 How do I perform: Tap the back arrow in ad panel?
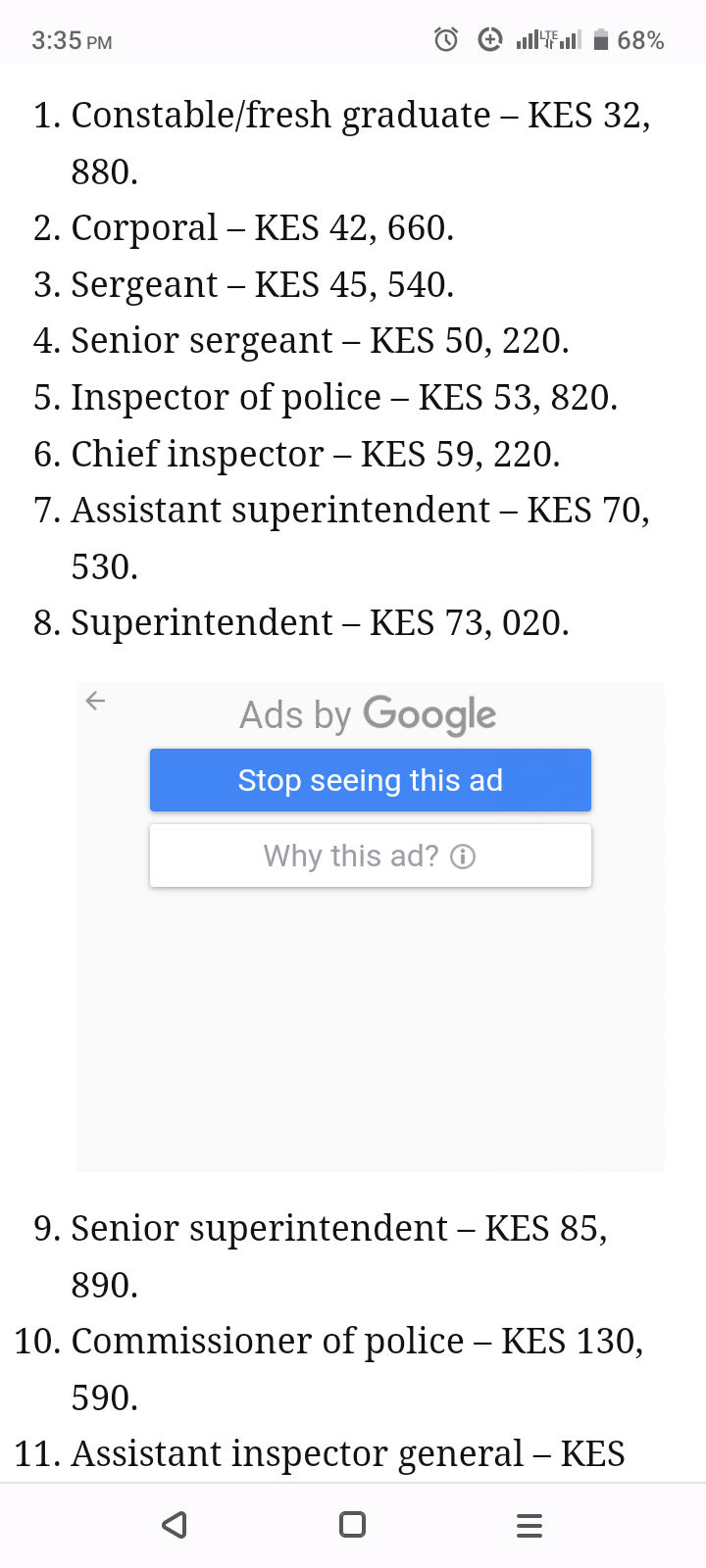[x=95, y=701]
